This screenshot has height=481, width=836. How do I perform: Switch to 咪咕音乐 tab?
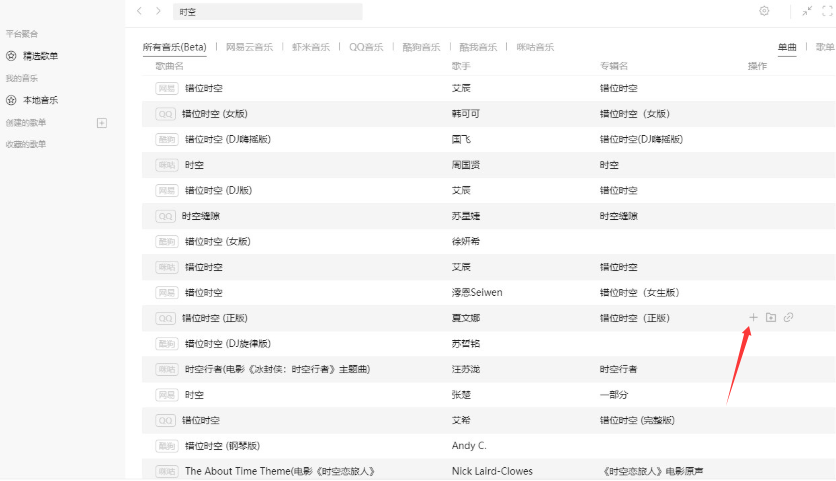click(535, 47)
